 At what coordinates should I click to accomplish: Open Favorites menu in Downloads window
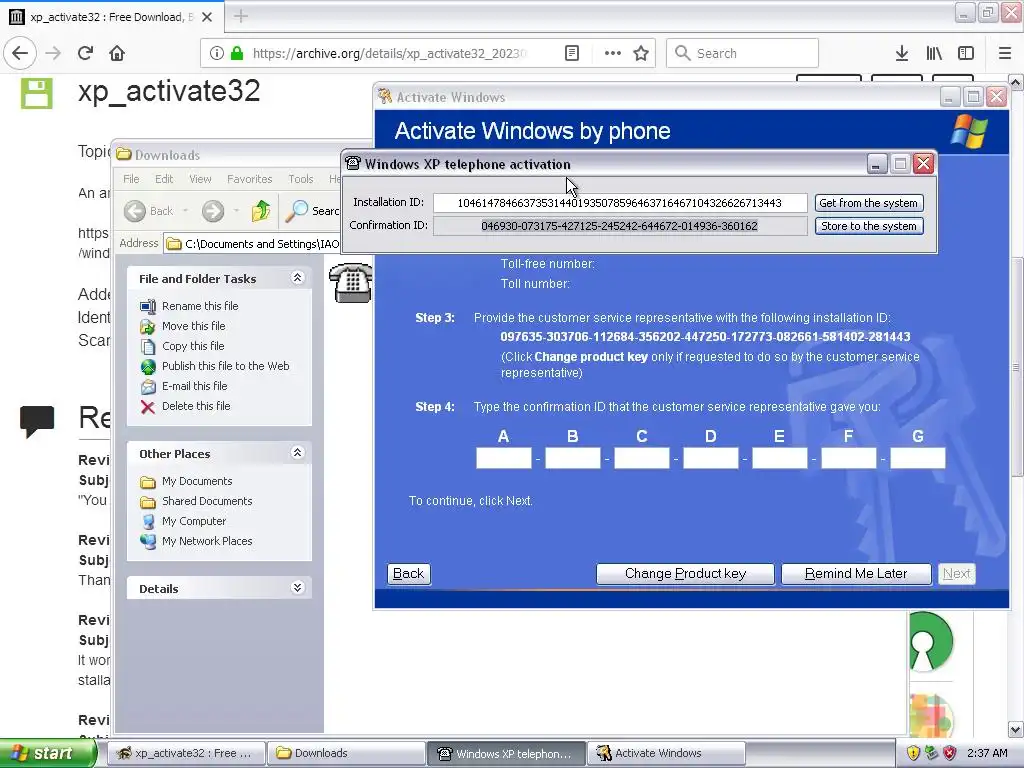tap(249, 179)
